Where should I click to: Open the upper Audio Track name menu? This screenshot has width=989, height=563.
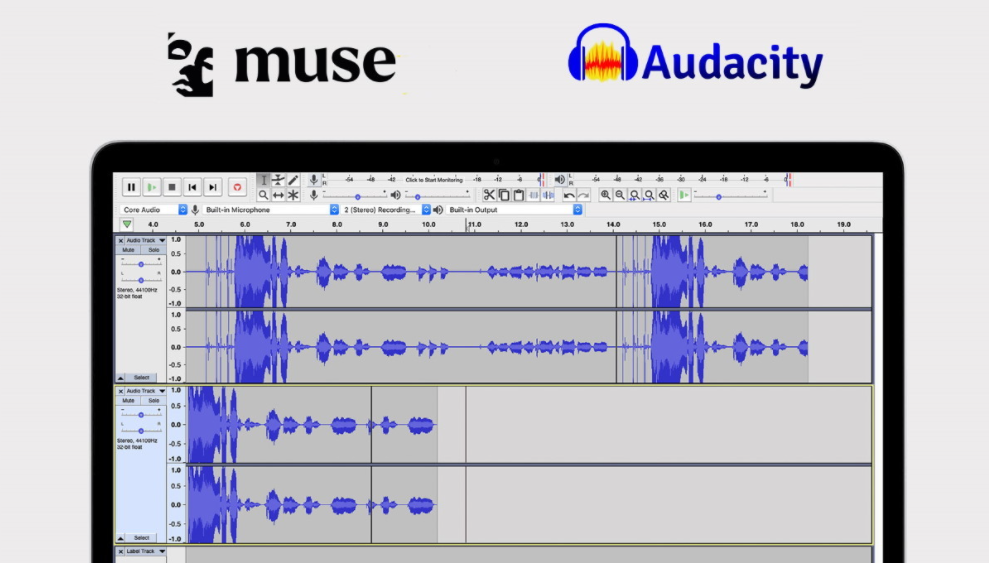click(145, 240)
